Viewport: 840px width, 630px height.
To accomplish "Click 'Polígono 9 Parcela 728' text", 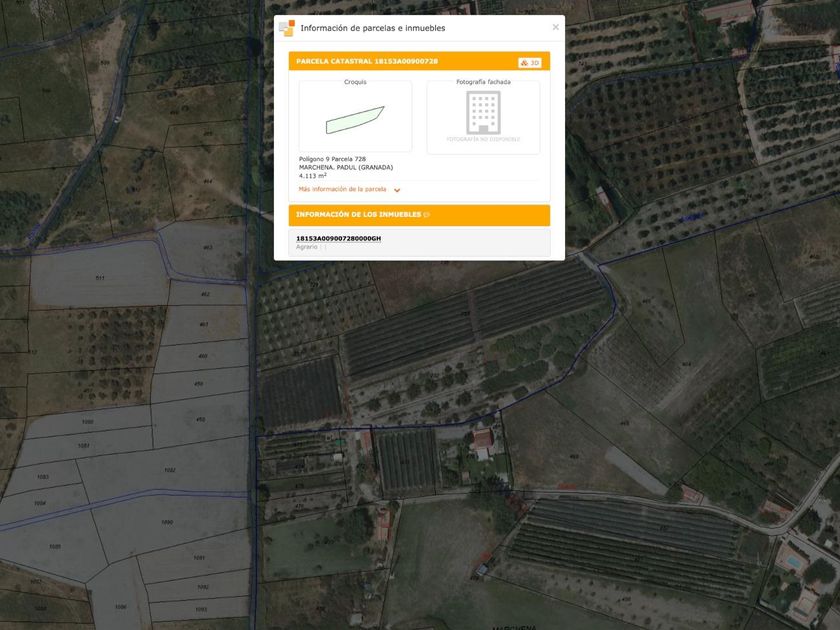I will pyautogui.click(x=332, y=159).
